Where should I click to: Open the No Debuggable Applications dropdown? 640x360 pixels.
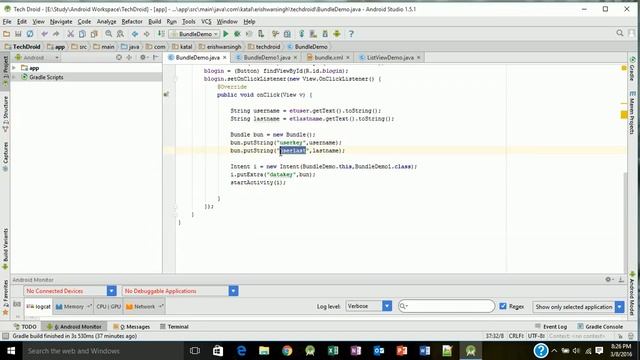coord(180,291)
